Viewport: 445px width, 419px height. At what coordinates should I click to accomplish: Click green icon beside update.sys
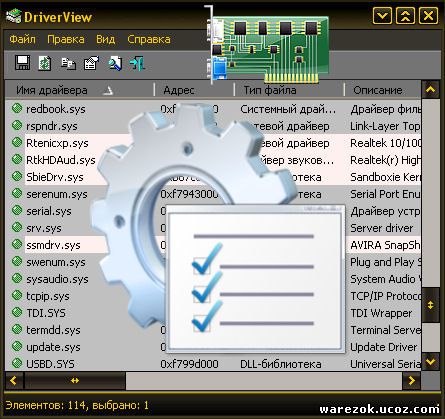[x=17, y=346]
